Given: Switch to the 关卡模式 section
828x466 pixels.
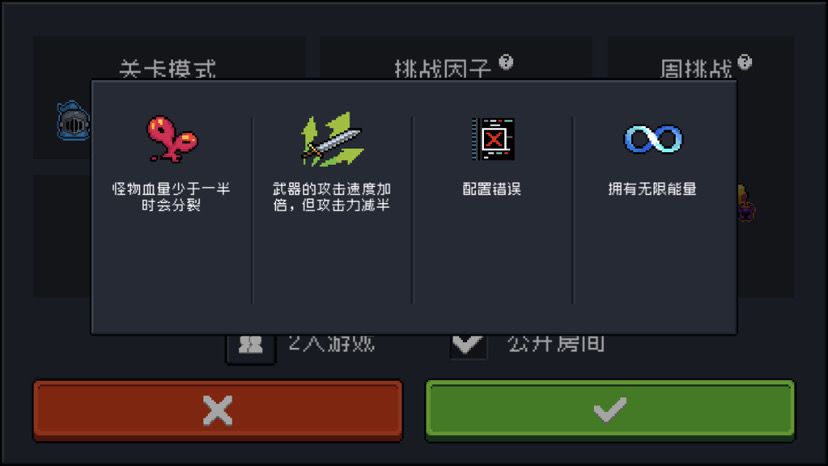Looking at the screenshot, I should pos(168,69).
